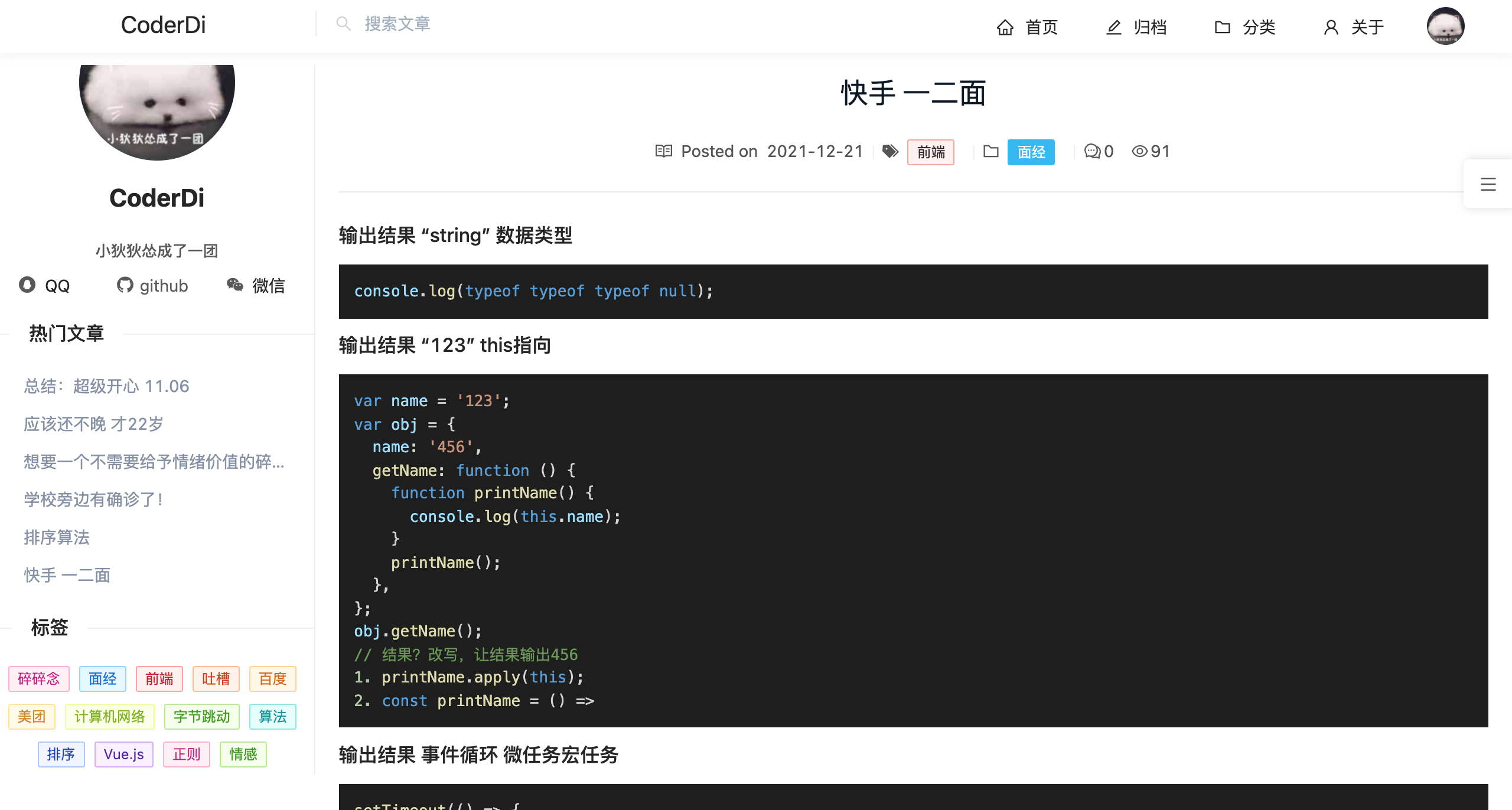Click the pencil icon next to 归档
Image resolution: width=1512 pixels, height=810 pixels.
click(x=1113, y=27)
